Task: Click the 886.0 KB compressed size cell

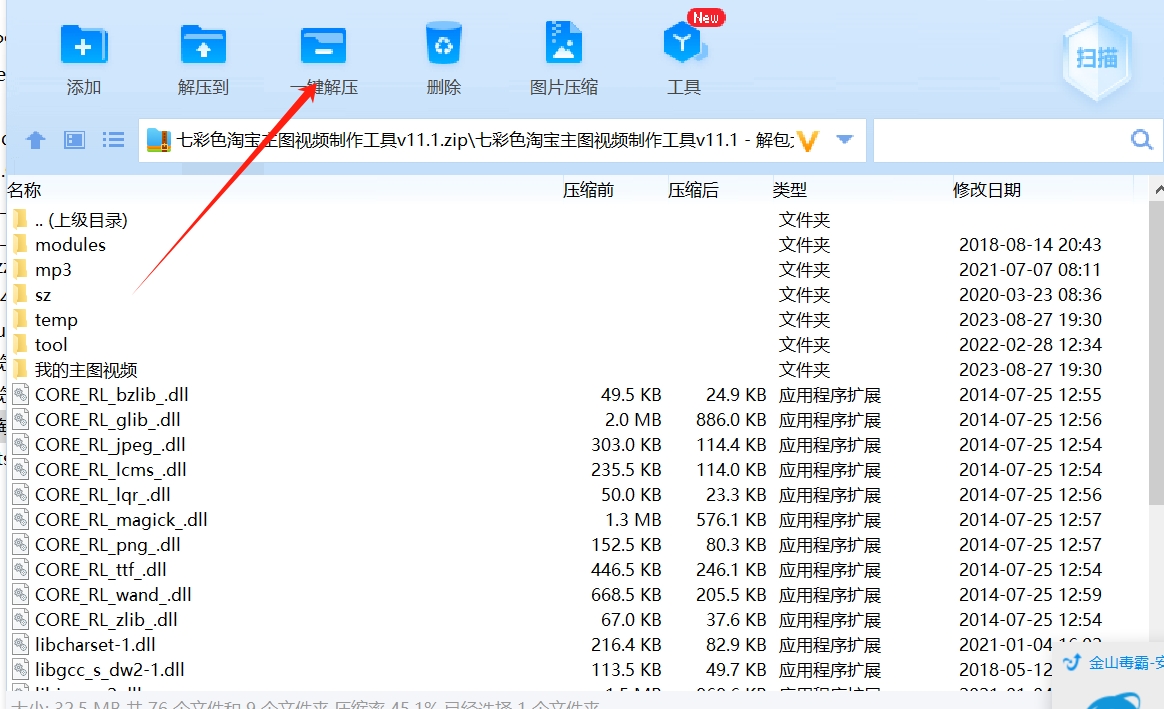Action: point(731,420)
